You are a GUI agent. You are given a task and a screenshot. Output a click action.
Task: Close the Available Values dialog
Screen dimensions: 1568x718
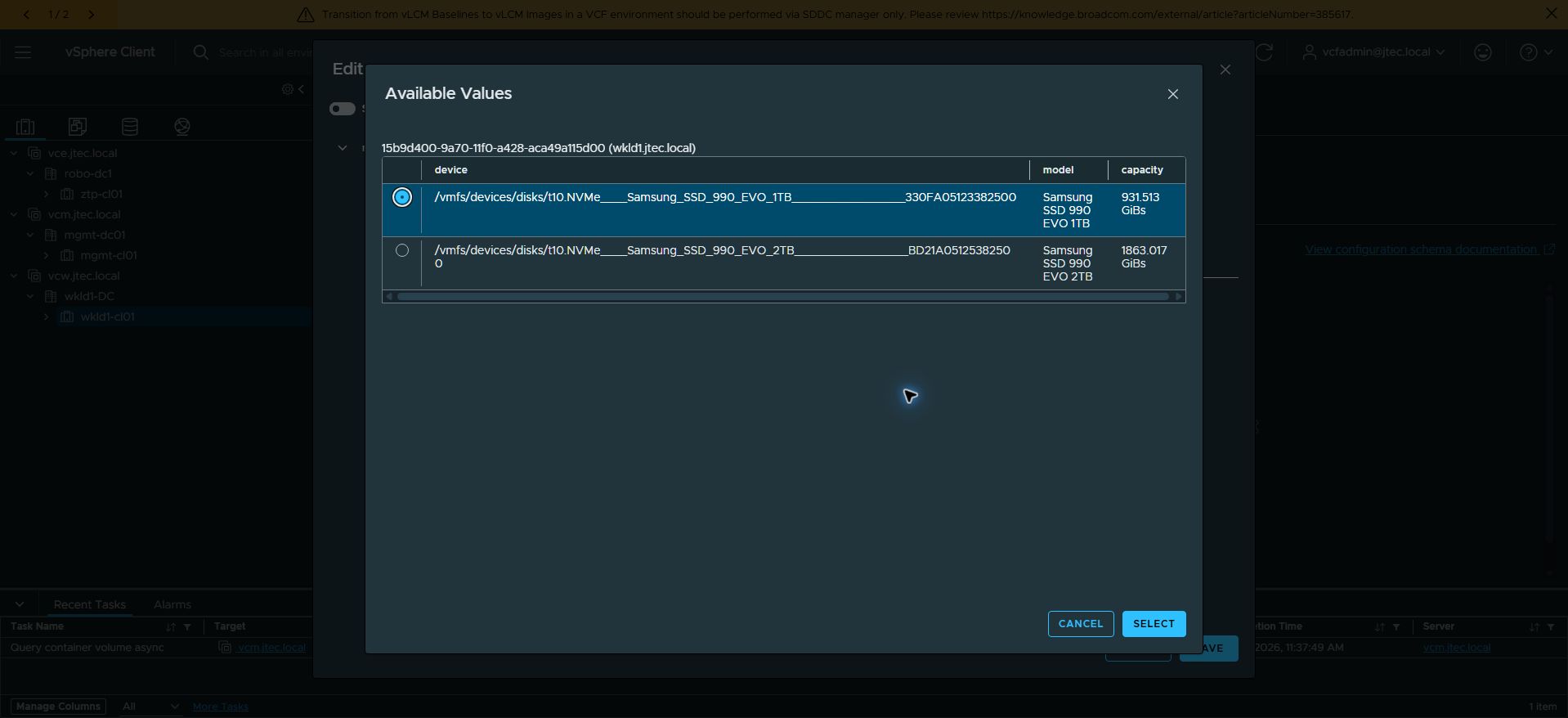(1173, 94)
